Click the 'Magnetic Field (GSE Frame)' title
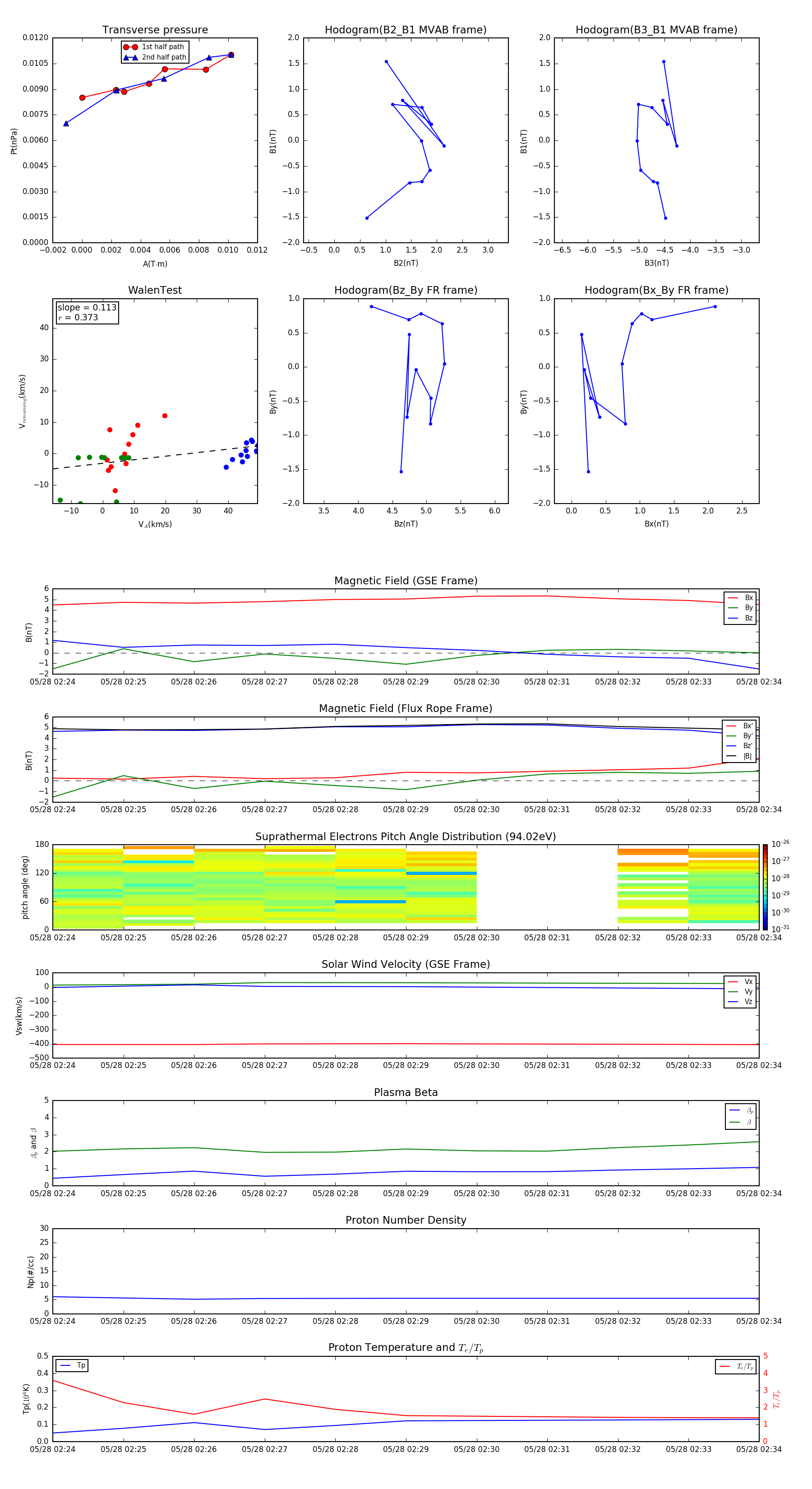 (406, 581)
